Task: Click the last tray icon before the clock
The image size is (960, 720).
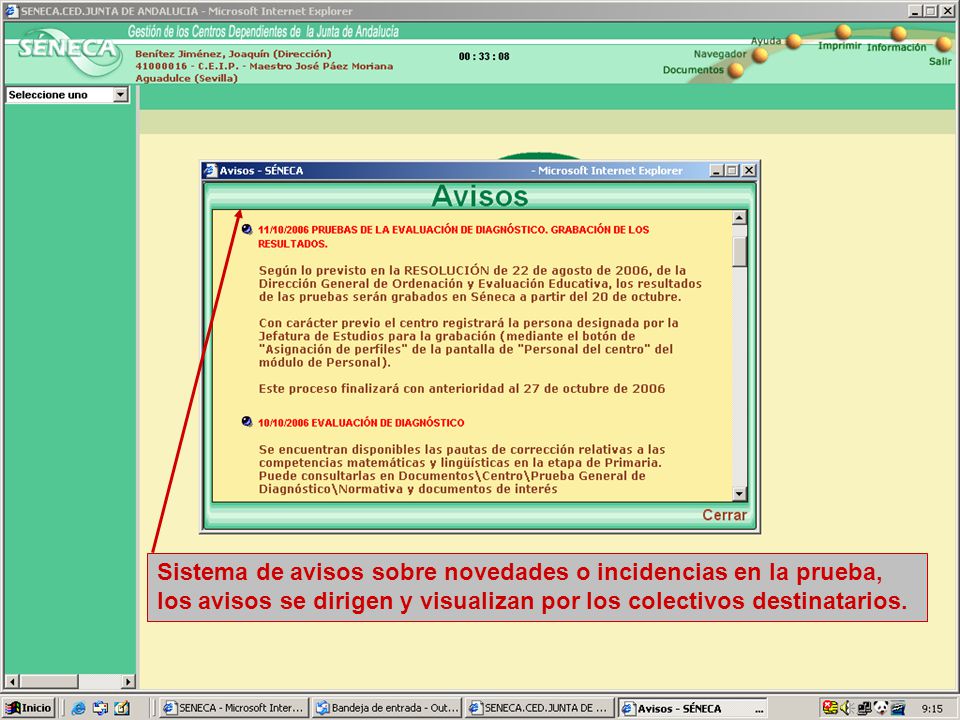Action: pos(898,708)
